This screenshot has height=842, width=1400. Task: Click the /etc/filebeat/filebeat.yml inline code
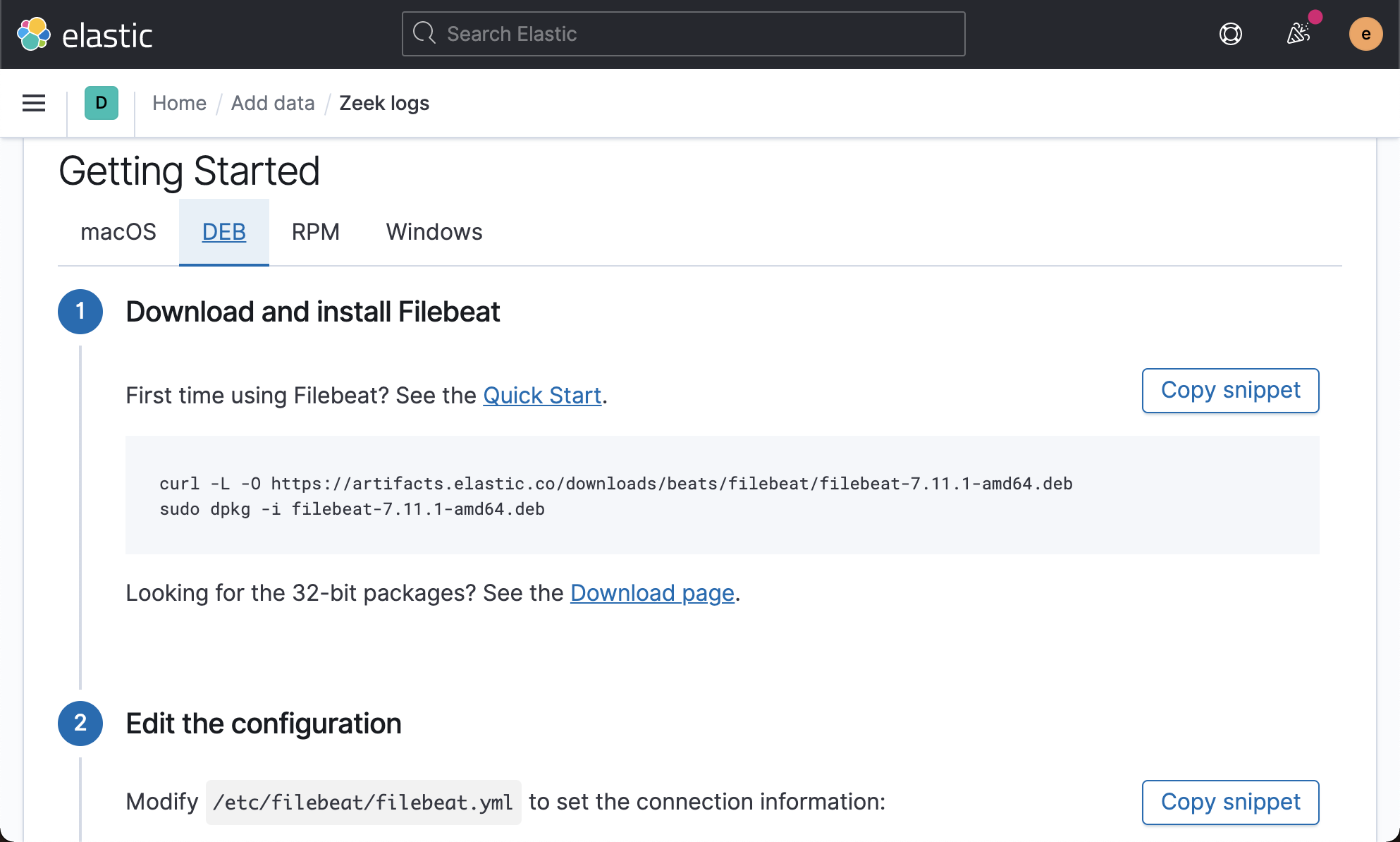(363, 802)
